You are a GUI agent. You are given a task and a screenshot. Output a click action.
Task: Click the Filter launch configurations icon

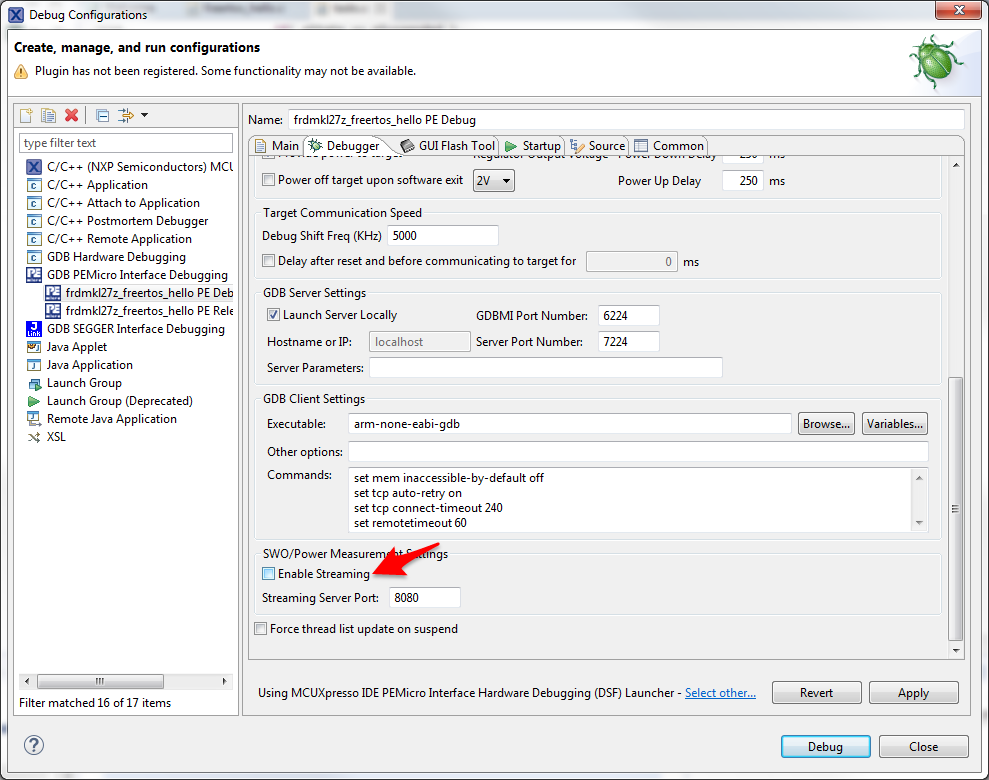[x=126, y=115]
